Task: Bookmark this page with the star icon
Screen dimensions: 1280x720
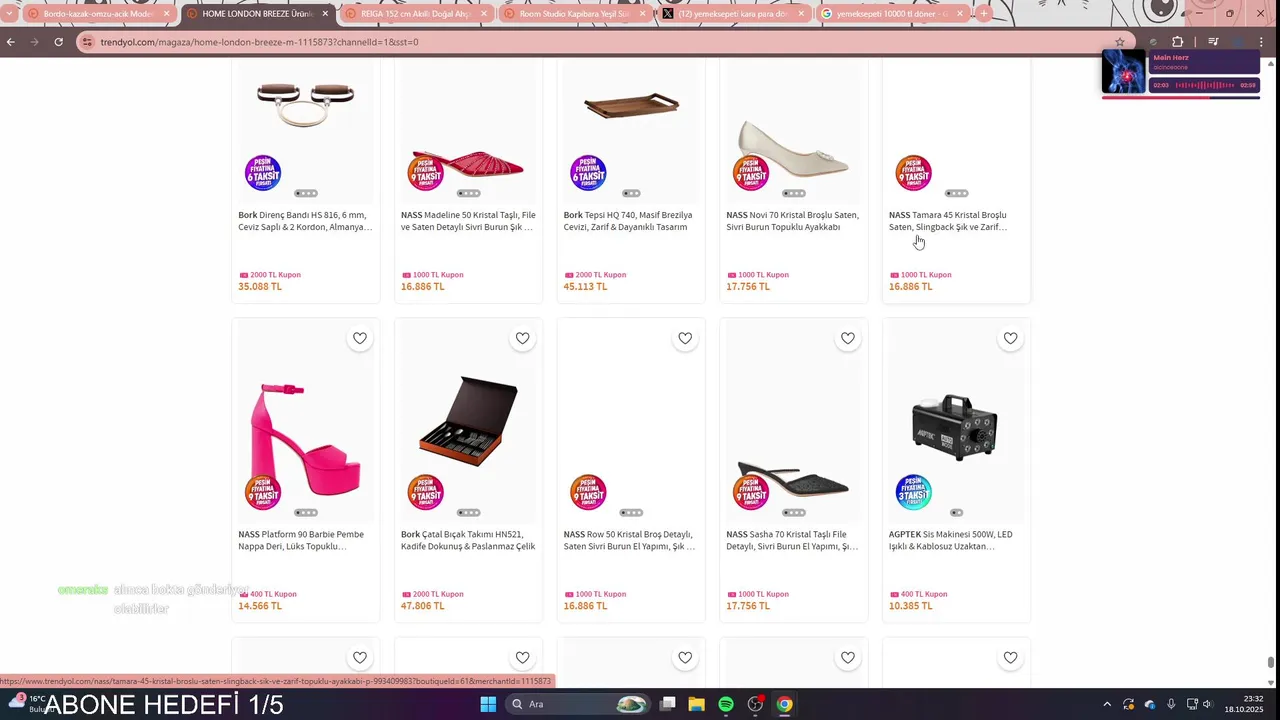Action: tap(1120, 42)
